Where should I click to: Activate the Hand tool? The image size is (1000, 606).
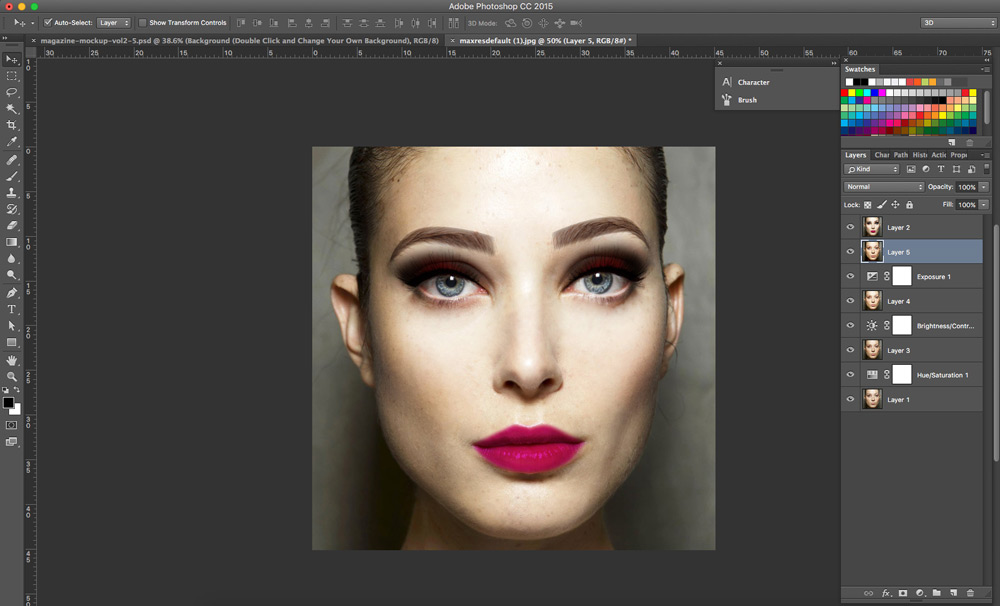[x=12, y=359]
